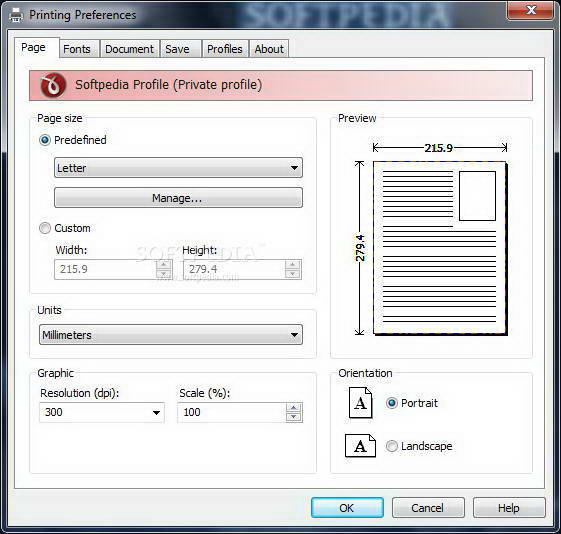Open the About tab
561x534 pixels.
pyautogui.click(x=269, y=49)
